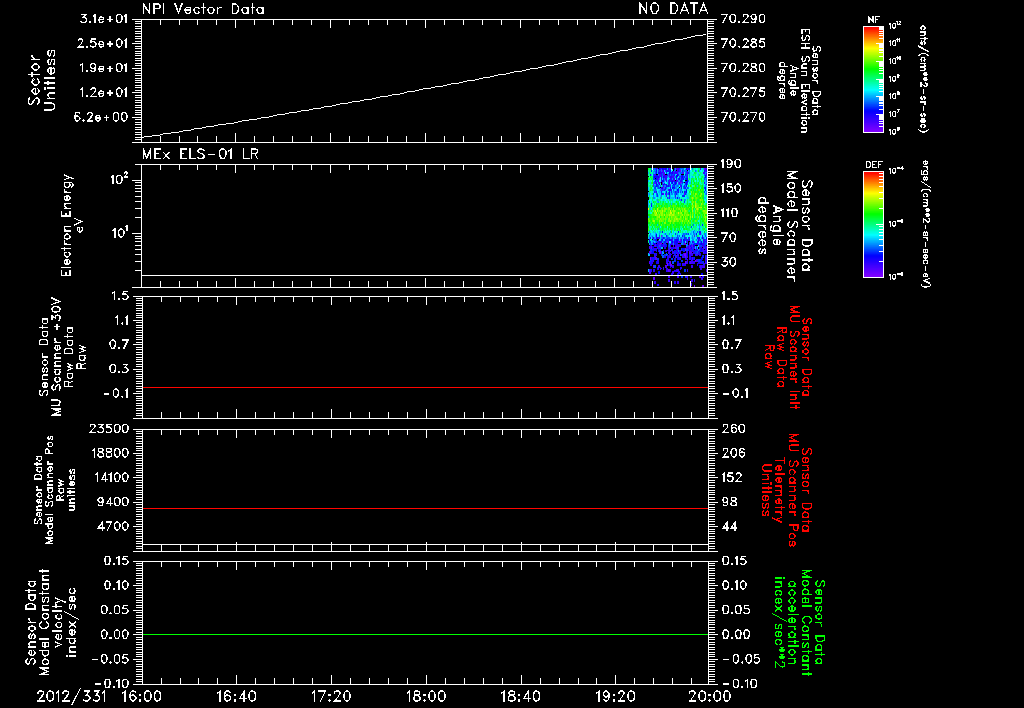Click the 19:20 time tick label
The image size is (1024, 708).
pos(615,697)
